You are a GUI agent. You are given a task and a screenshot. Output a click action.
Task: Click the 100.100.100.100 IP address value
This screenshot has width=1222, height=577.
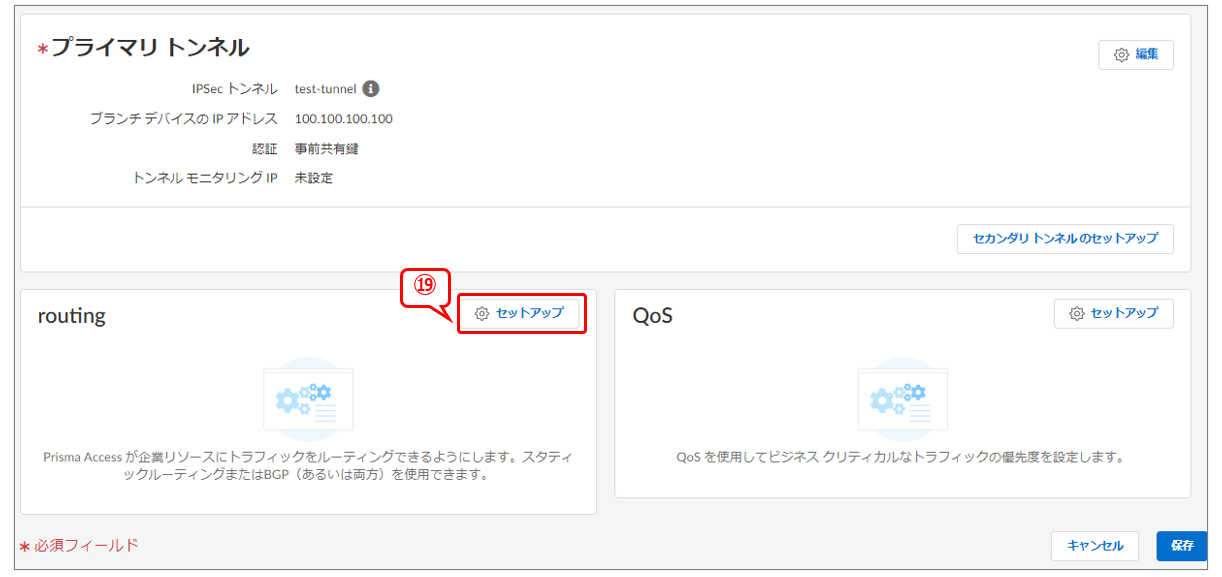coord(343,119)
